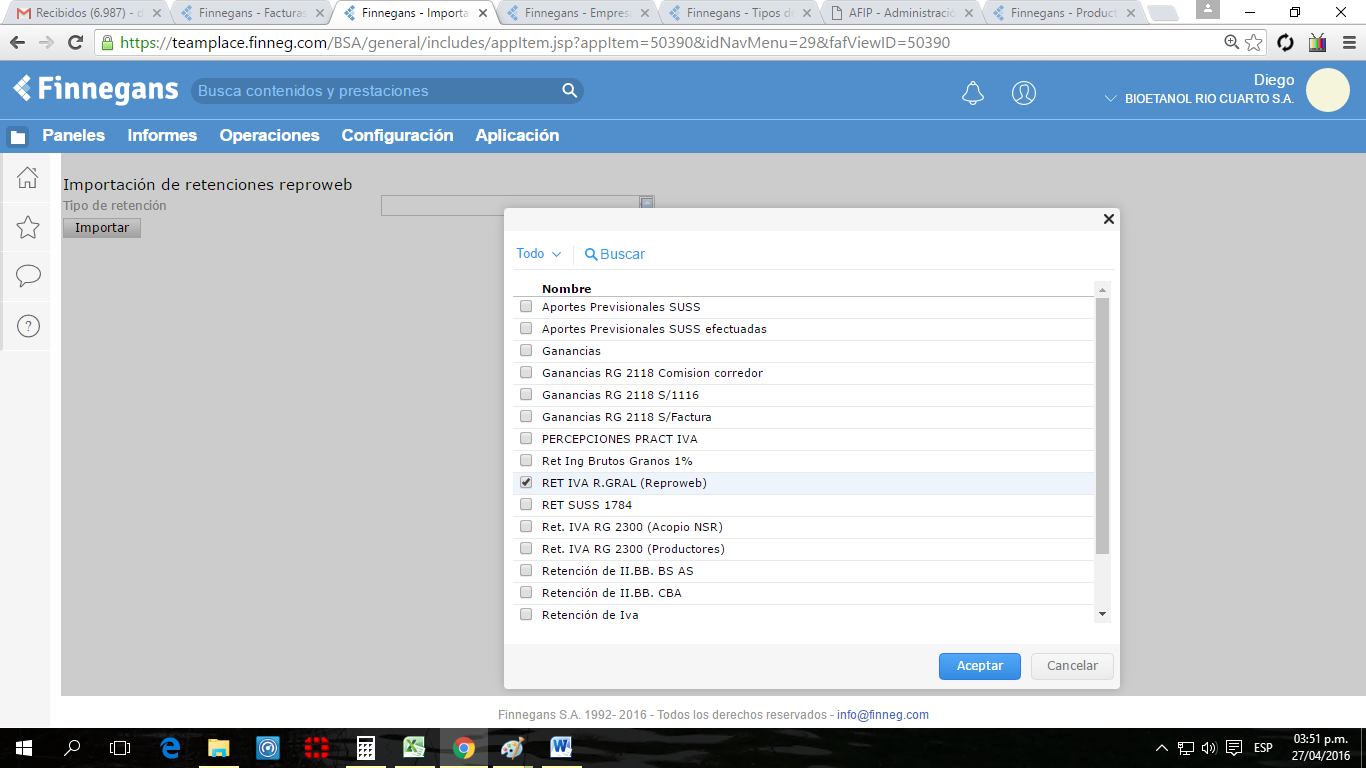1366x768 pixels.
Task: Go to Home in the left sidebar
Action: [28, 178]
